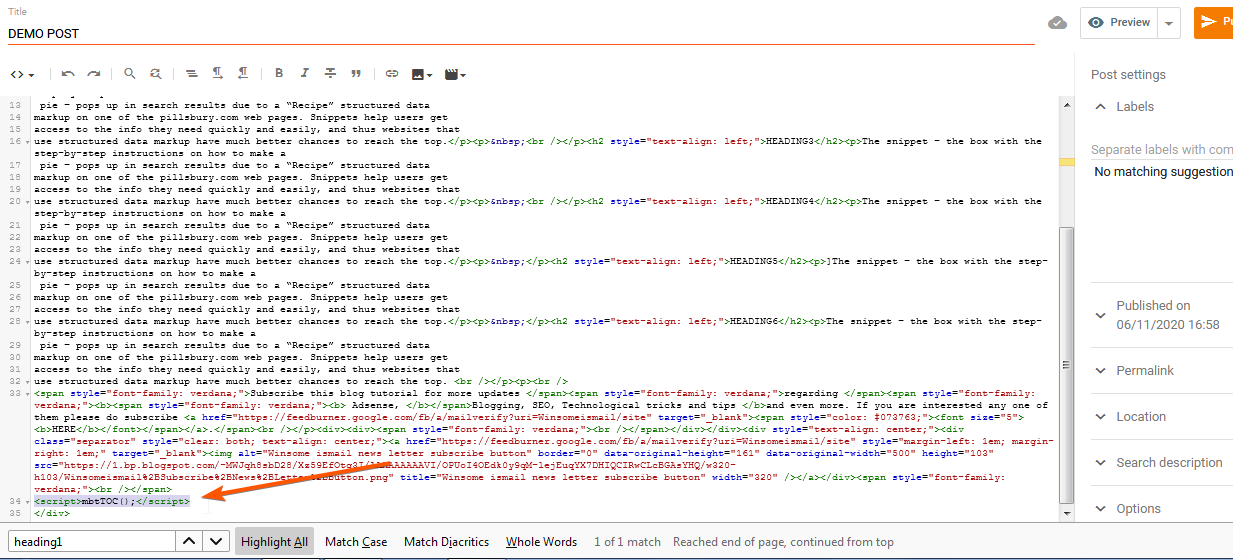The height and width of the screenshot is (560, 1233).
Task: Insert or edit a link
Action: click(392, 74)
